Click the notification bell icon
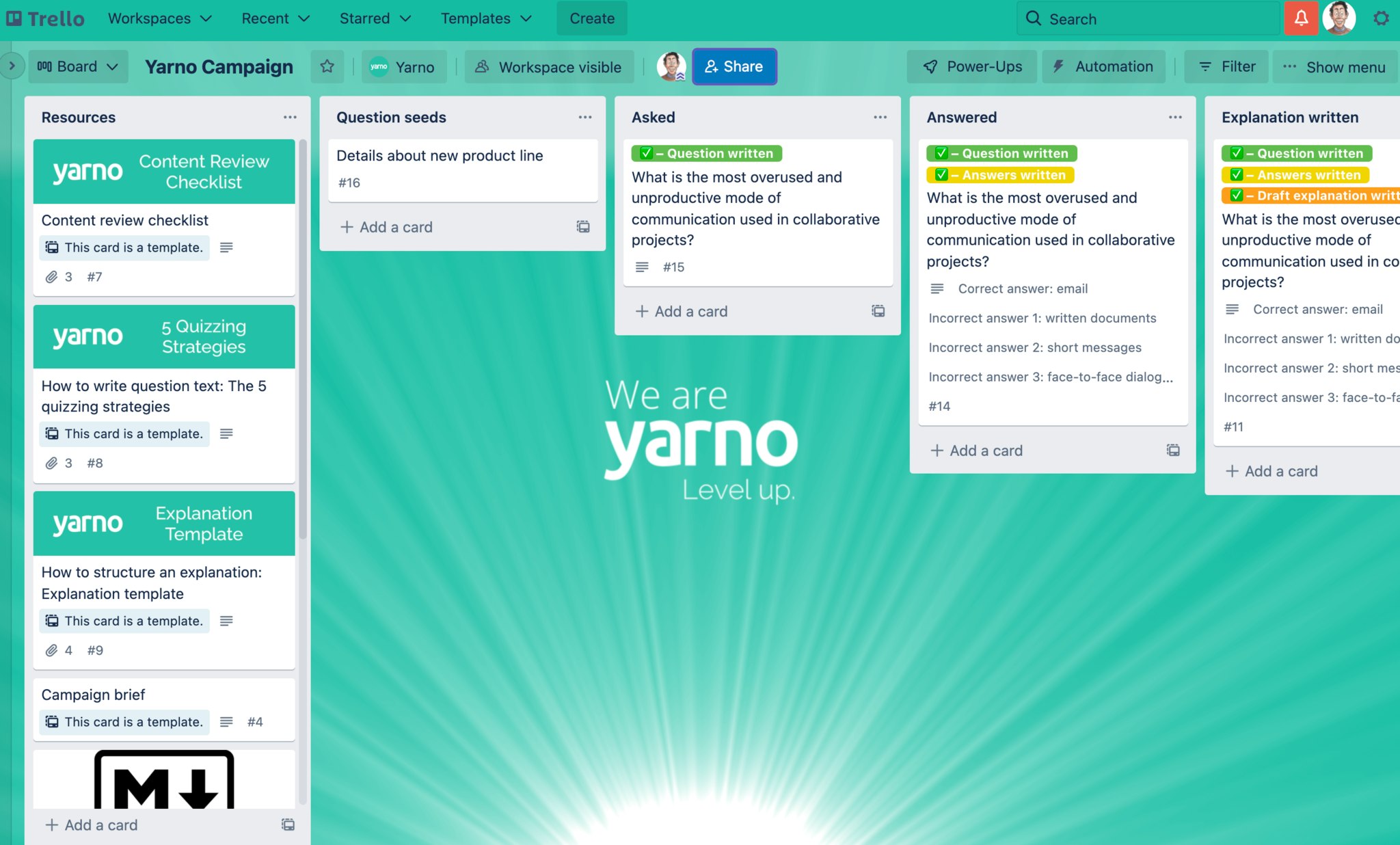 click(x=1300, y=17)
